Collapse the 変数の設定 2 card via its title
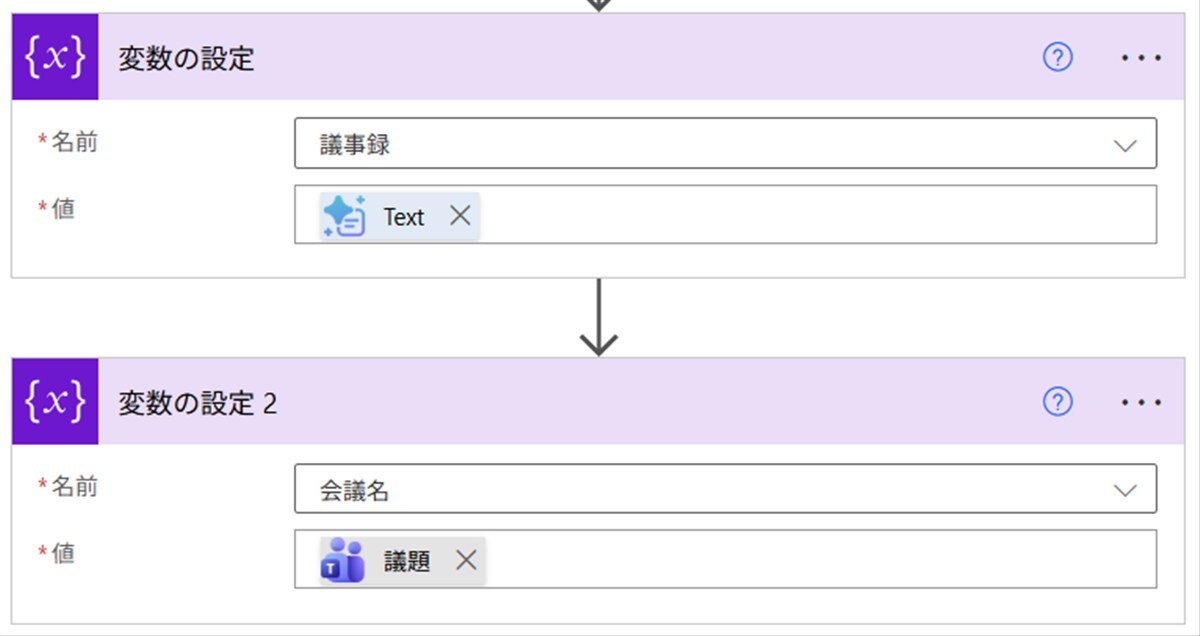Viewport: 1200px width, 636px height. (198, 403)
